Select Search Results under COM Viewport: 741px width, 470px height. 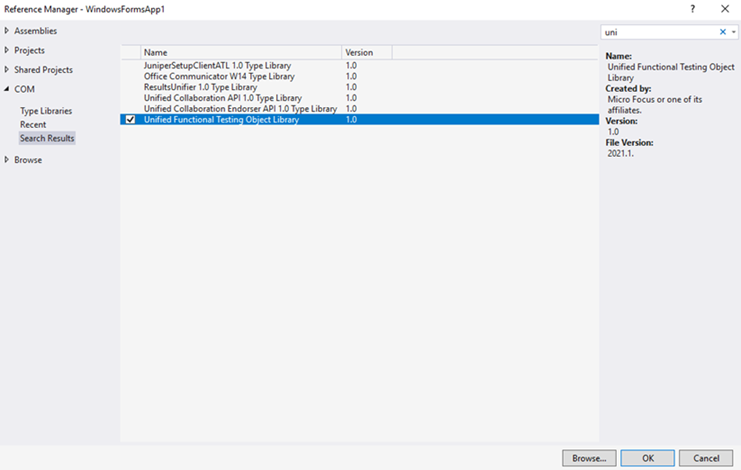[47, 138]
